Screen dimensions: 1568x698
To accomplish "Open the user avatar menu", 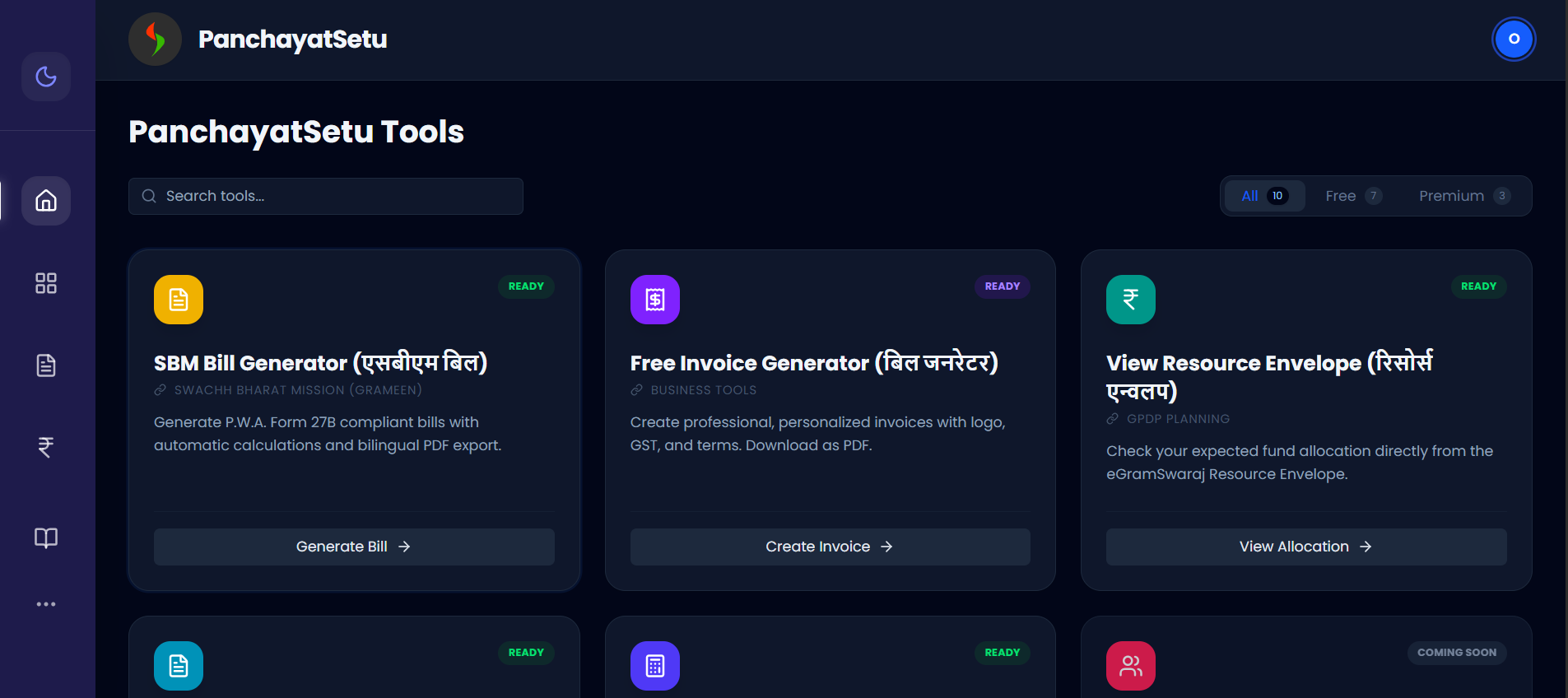I will tap(1514, 38).
